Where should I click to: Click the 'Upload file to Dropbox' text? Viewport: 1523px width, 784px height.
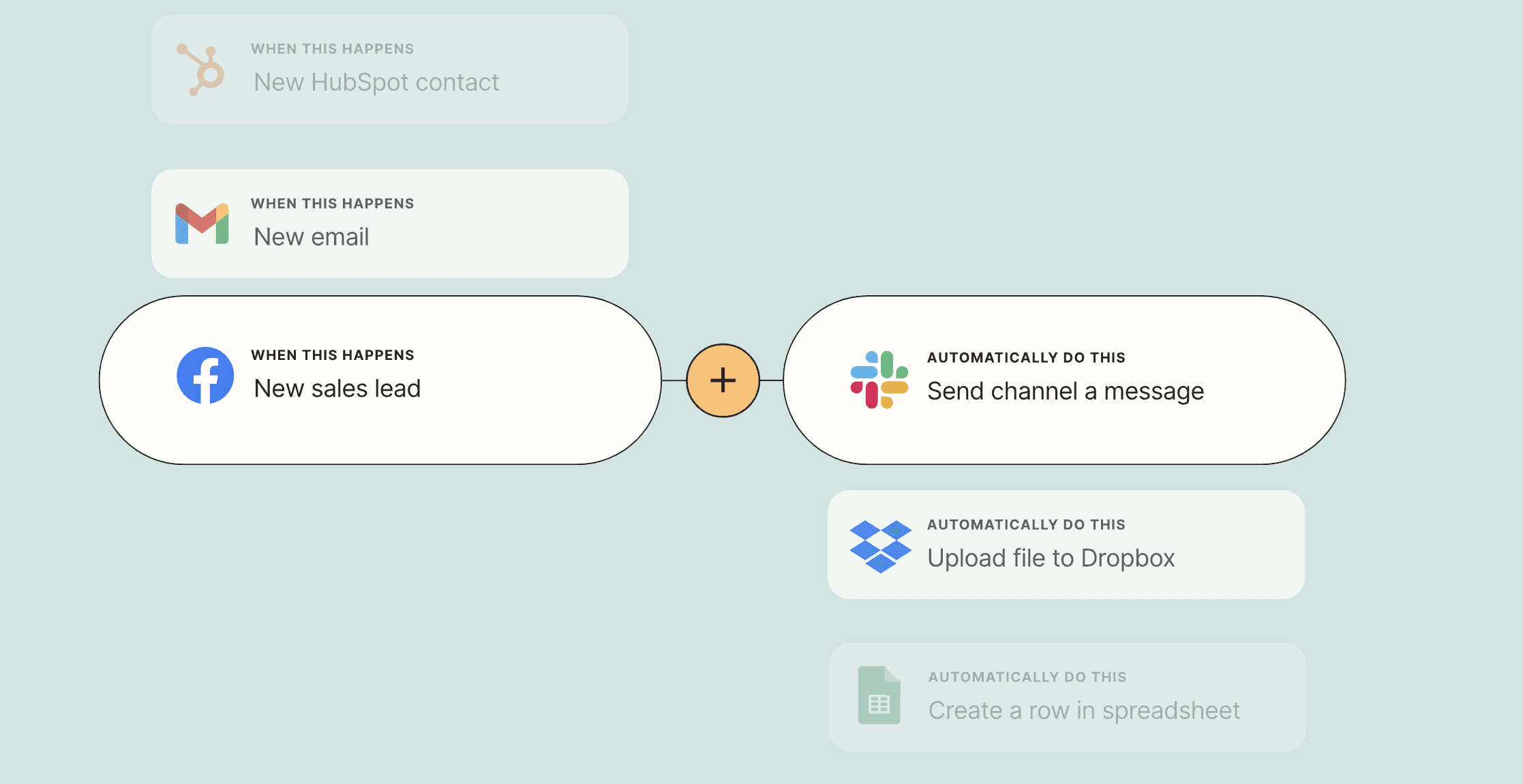click(1051, 558)
